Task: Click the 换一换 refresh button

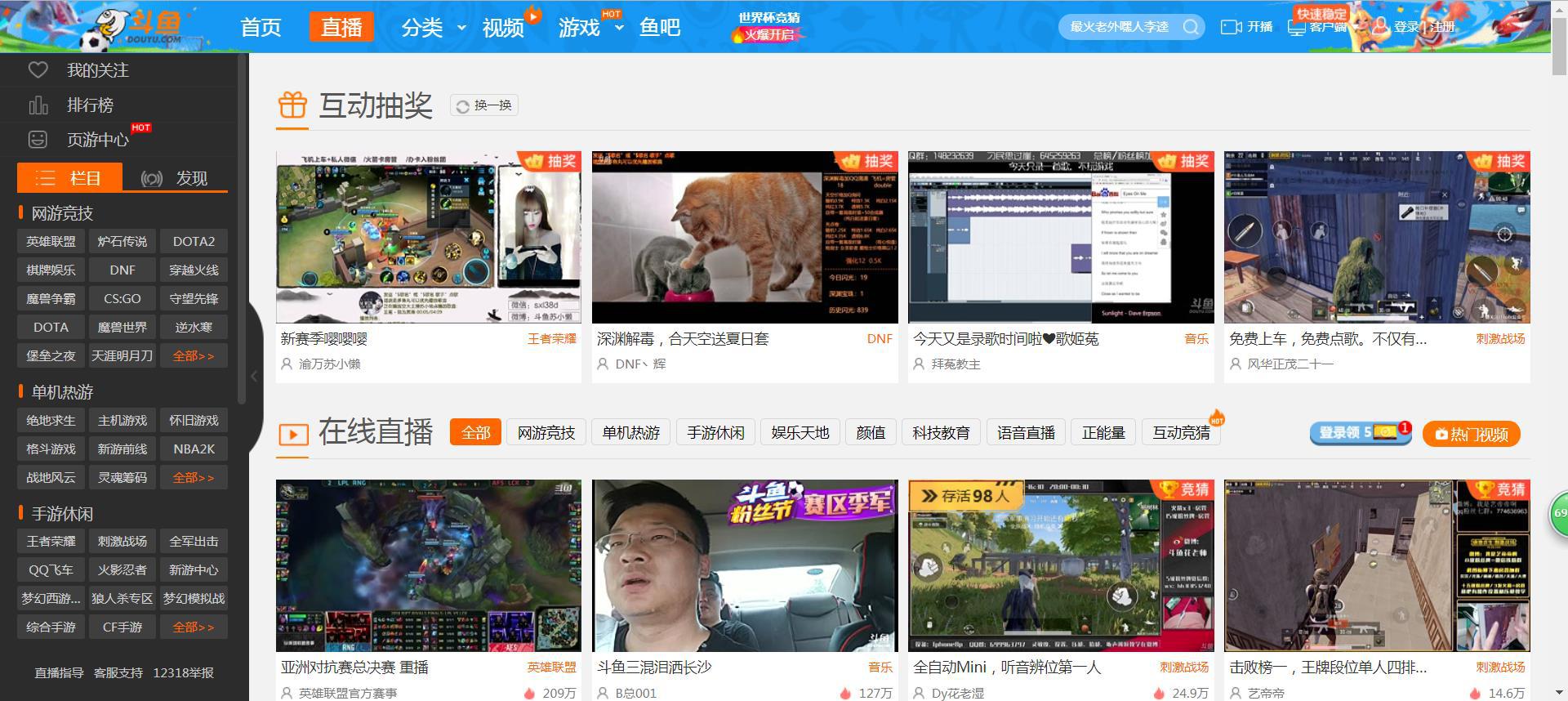Action: tap(484, 105)
